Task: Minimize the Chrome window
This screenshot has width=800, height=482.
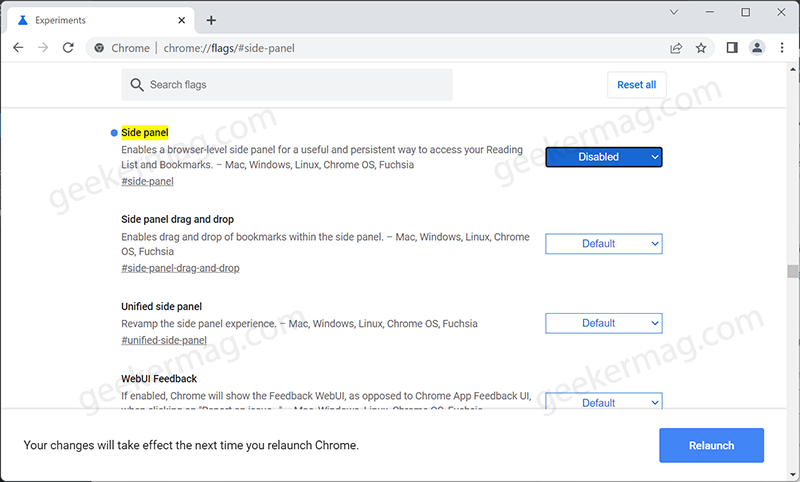Action: click(x=710, y=12)
